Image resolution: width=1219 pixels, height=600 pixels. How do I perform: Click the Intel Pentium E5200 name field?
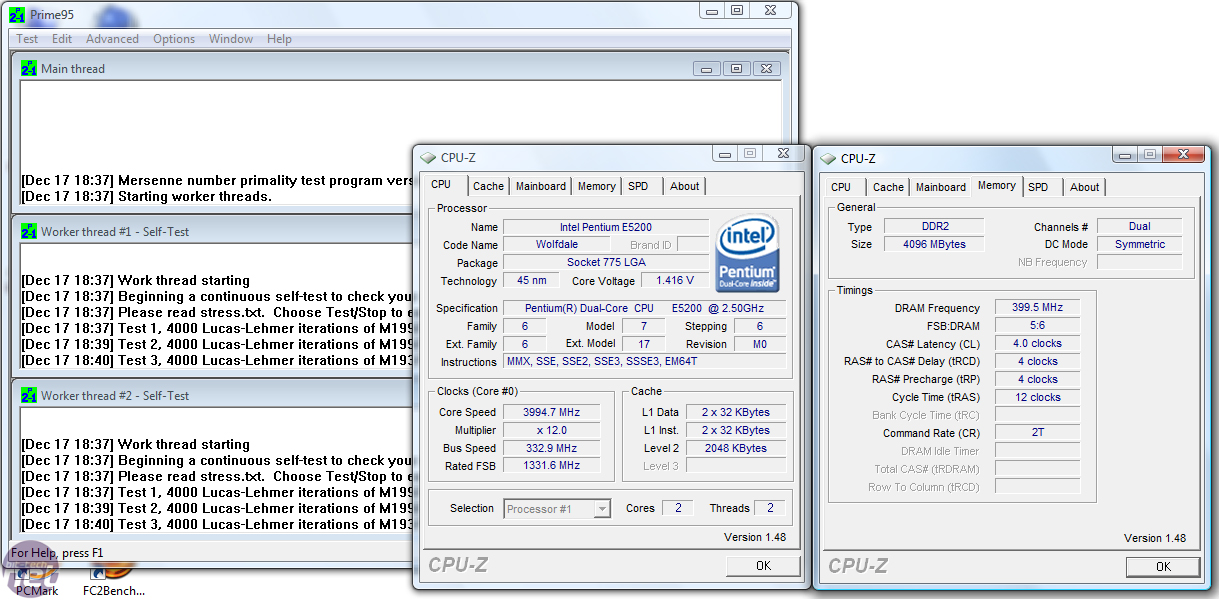[605, 227]
